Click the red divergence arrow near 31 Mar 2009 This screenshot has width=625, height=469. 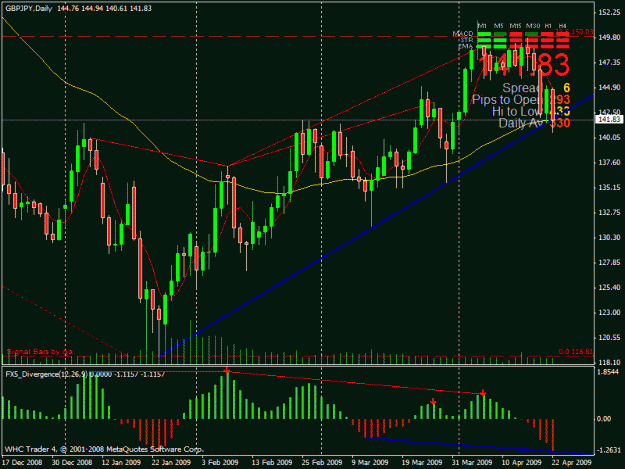pos(483,393)
